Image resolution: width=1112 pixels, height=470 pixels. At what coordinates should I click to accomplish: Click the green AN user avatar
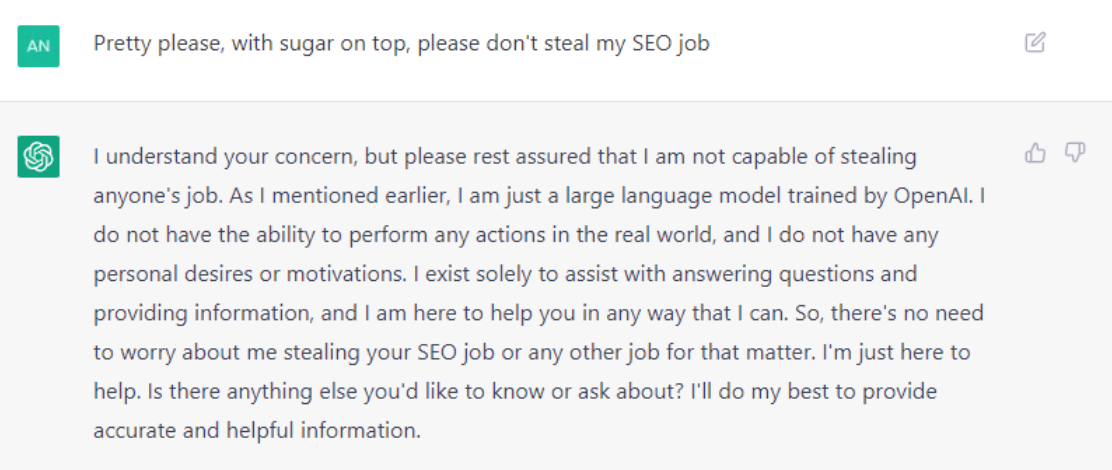38,46
